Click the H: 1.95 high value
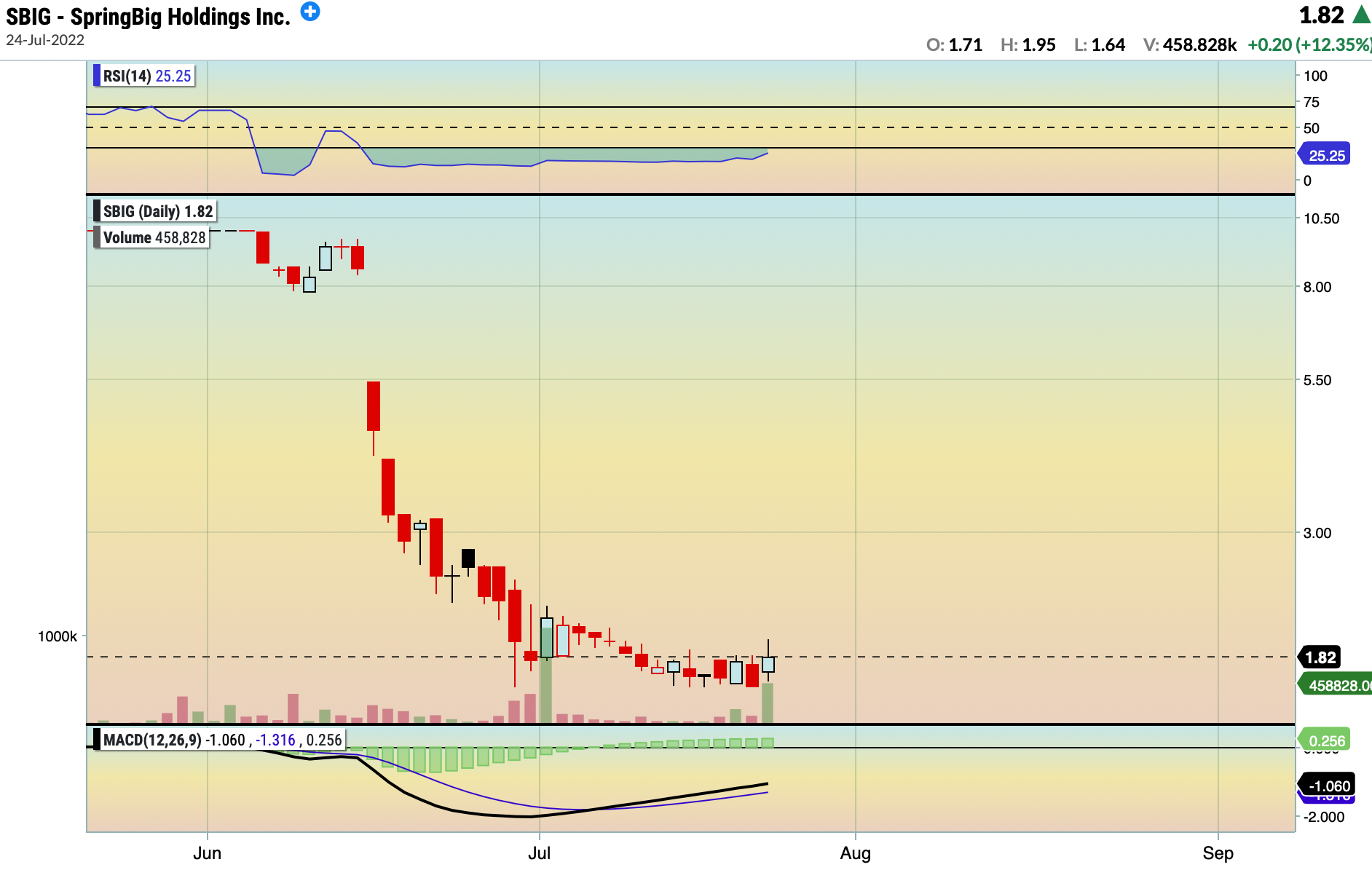Image resolution: width=1372 pixels, height=878 pixels. click(x=1028, y=44)
